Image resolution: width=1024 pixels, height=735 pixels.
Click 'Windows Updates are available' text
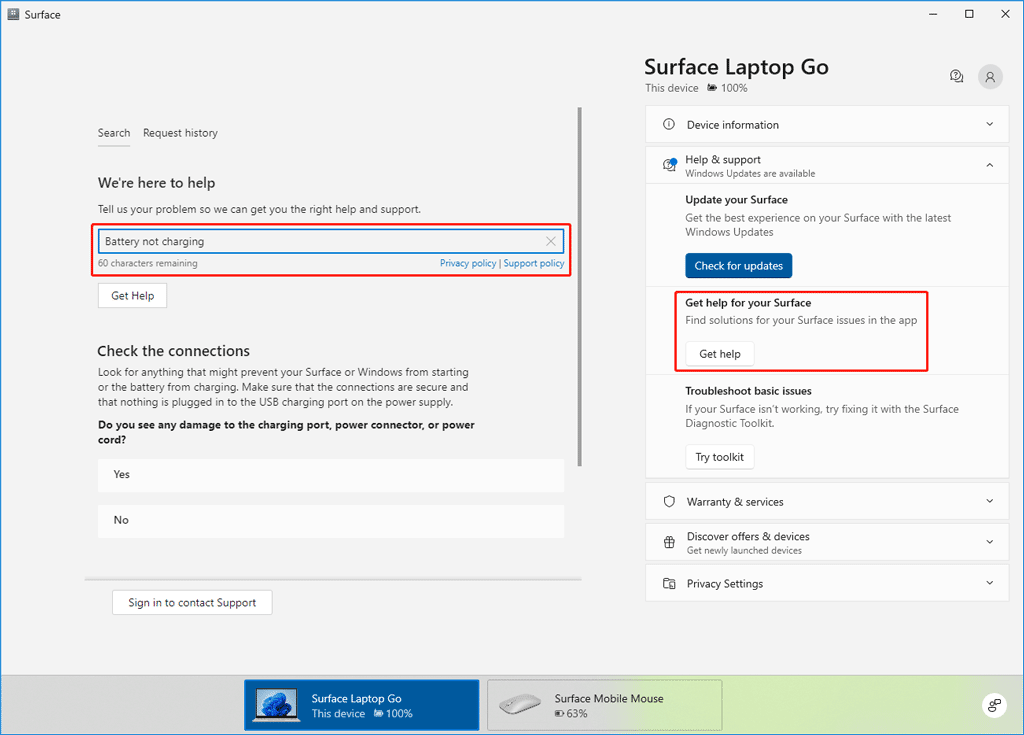750,173
